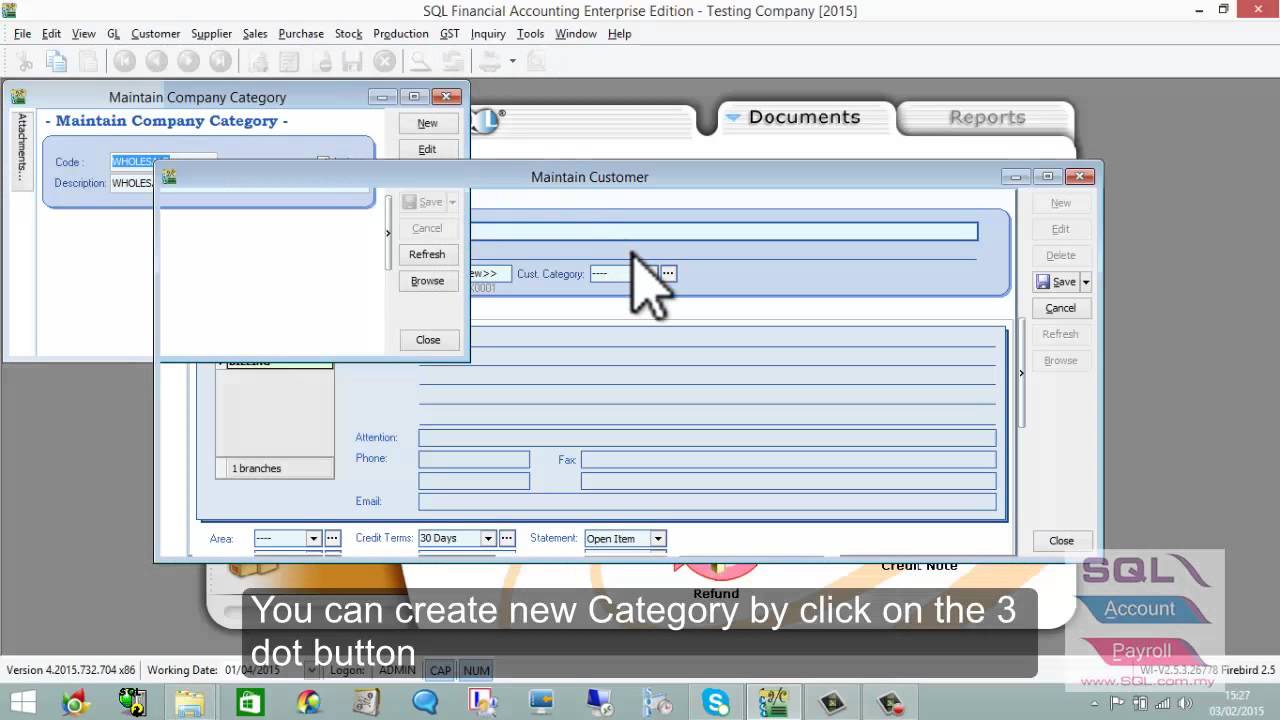The width and height of the screenshot is (1280, 720).
Task: Open the Supplier menu
Action: tap(211, 33)
